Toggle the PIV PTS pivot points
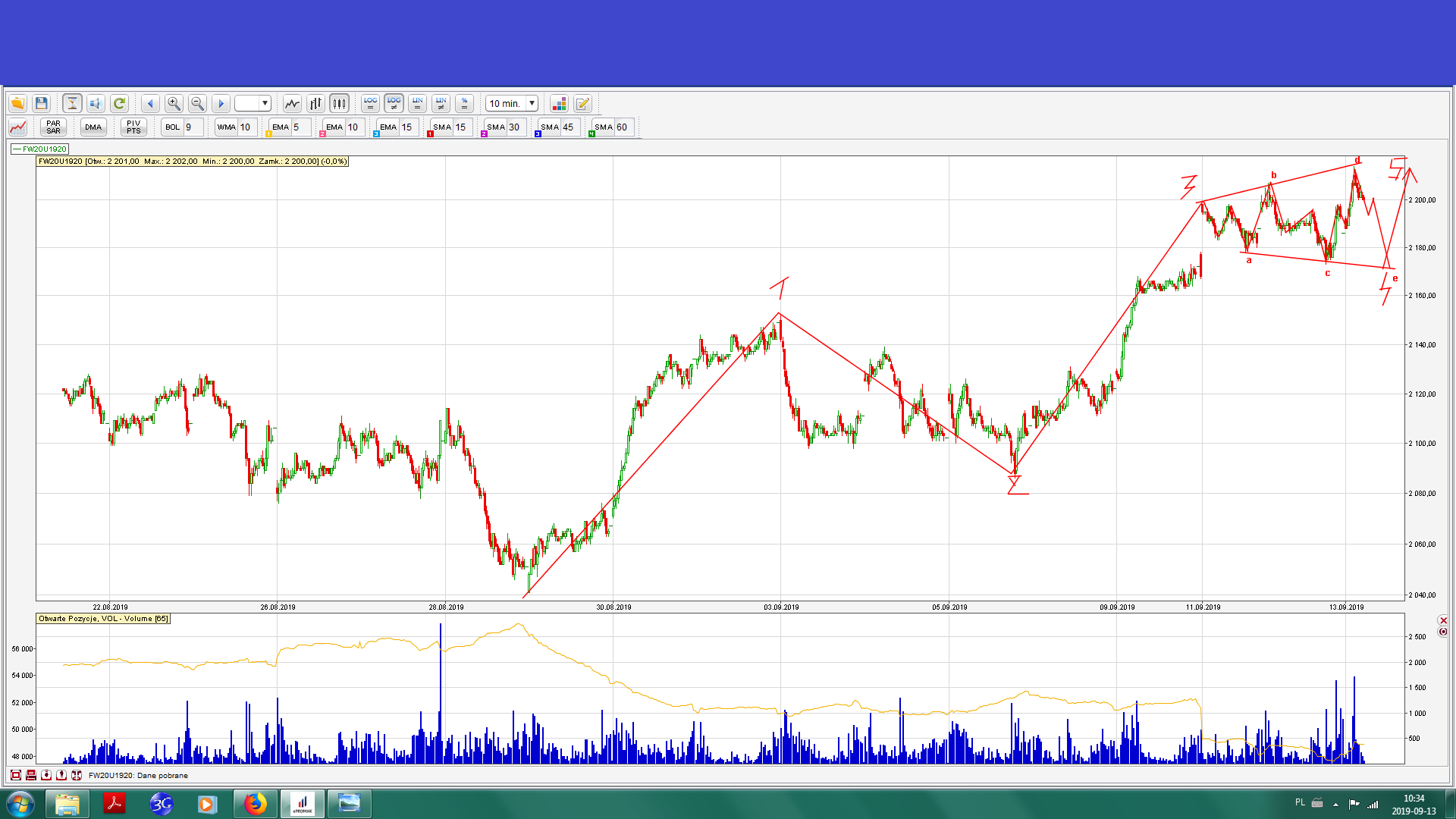Screen dimensions: 1456x819 [133, 127]
